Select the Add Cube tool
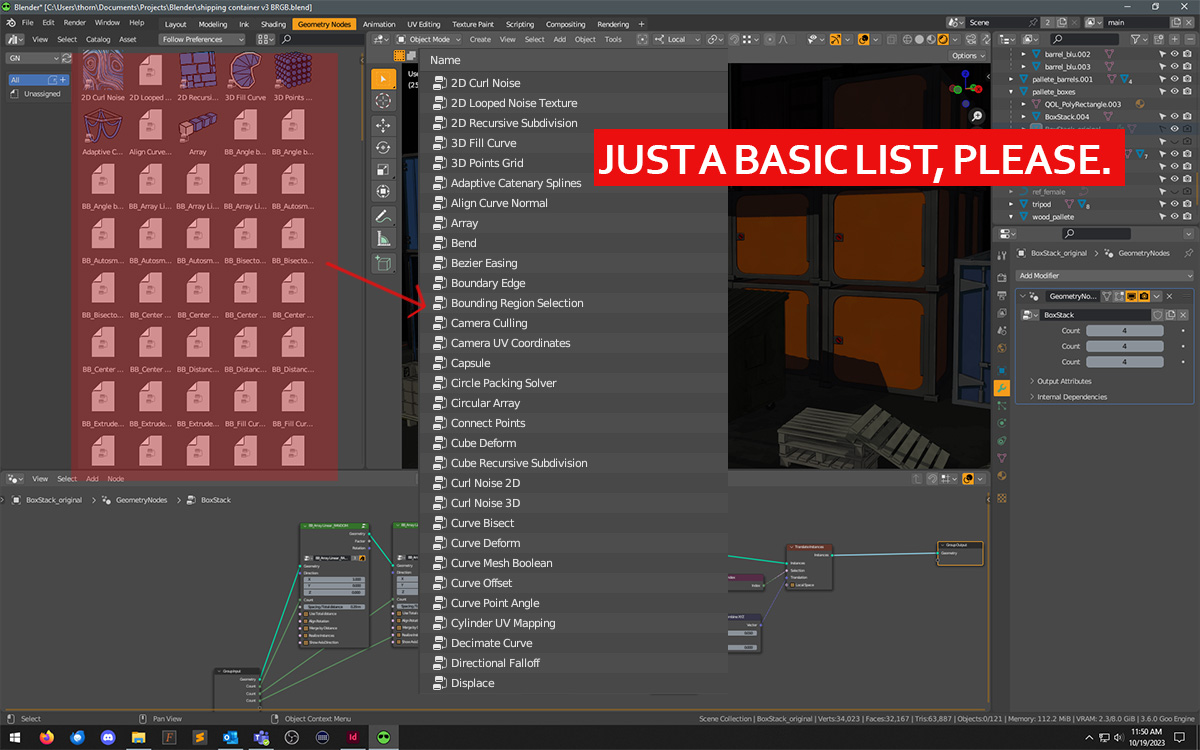This screenshot has width=1200, height=750. point(383,264)
